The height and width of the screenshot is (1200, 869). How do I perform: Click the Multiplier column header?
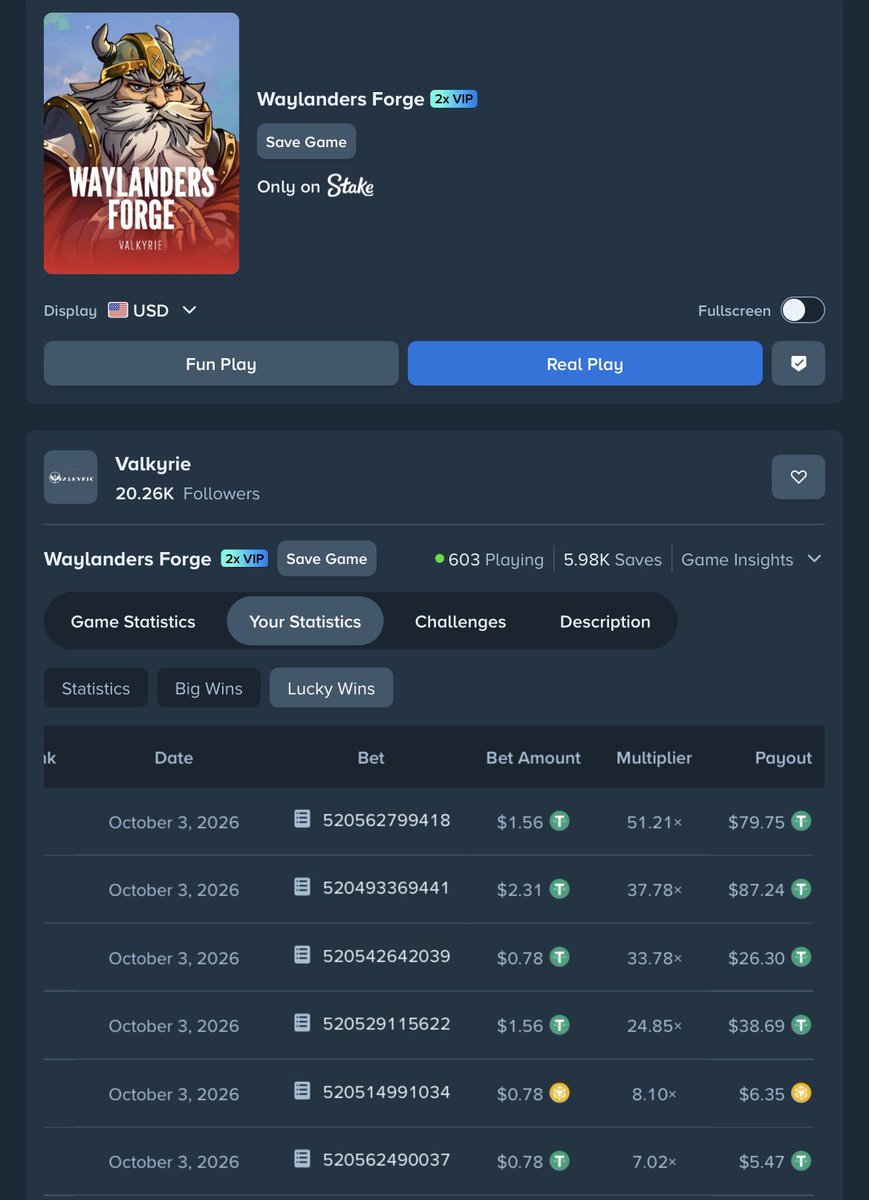tap(654, 758)
